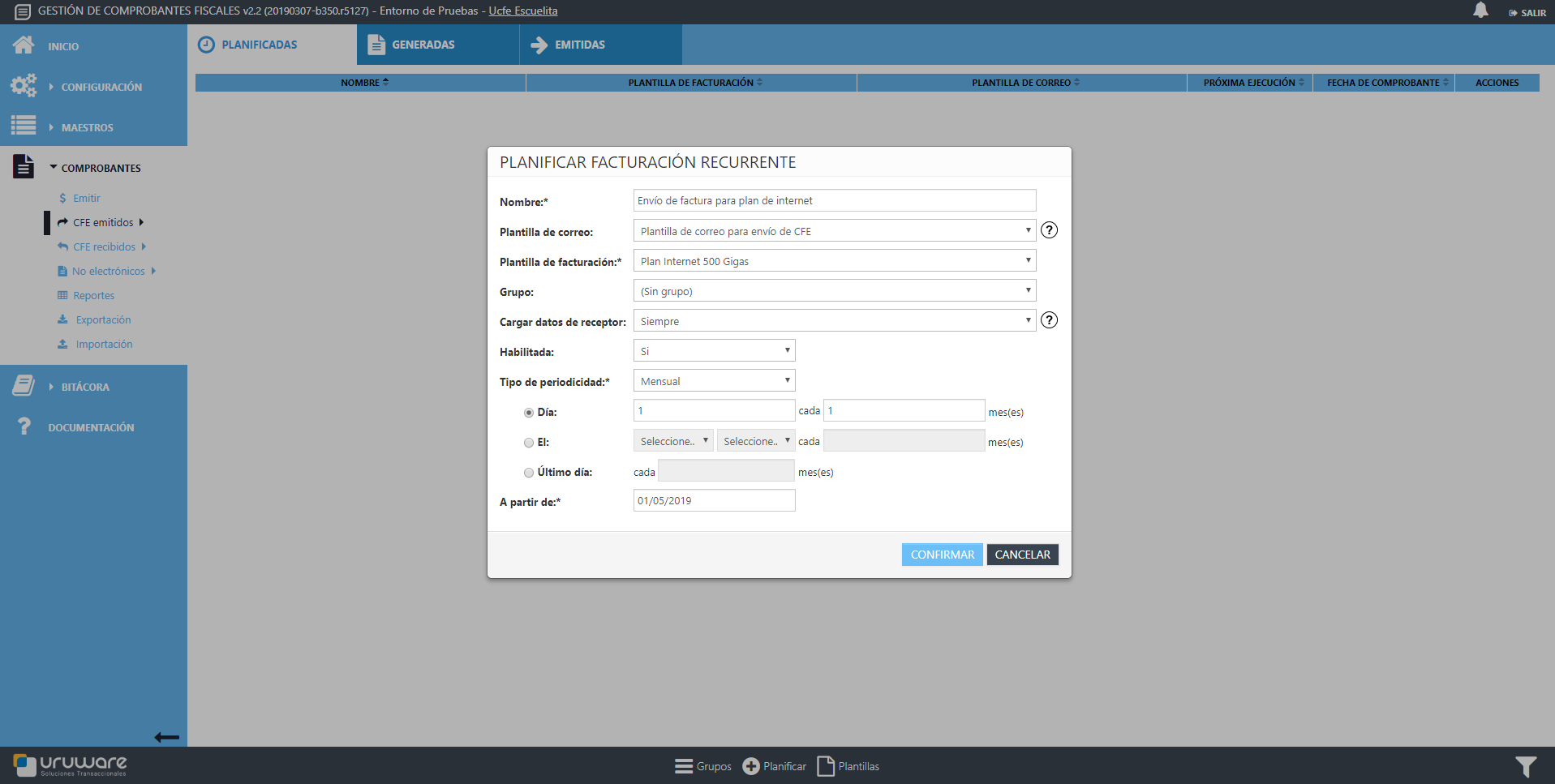Click the filter funnel icon
Viewport: 1555px width, 784px height.
tap(1525, 766)
